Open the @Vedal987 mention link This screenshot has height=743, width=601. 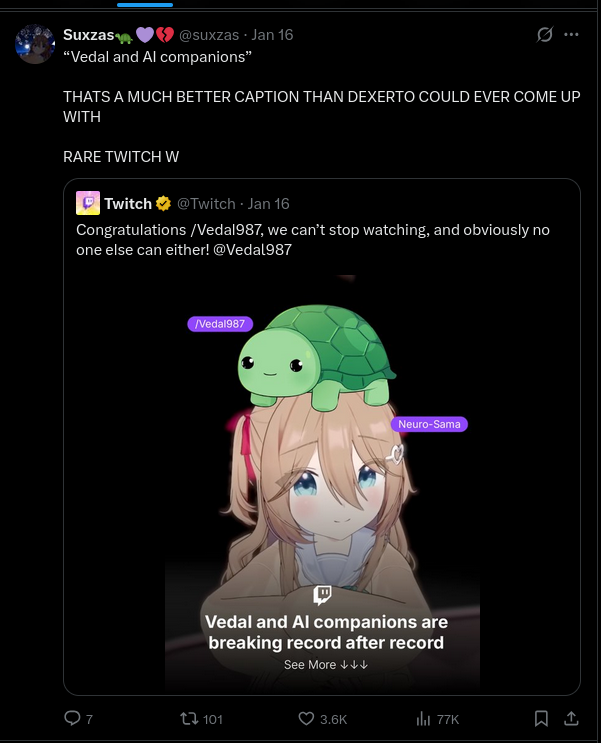click(252, 250)
